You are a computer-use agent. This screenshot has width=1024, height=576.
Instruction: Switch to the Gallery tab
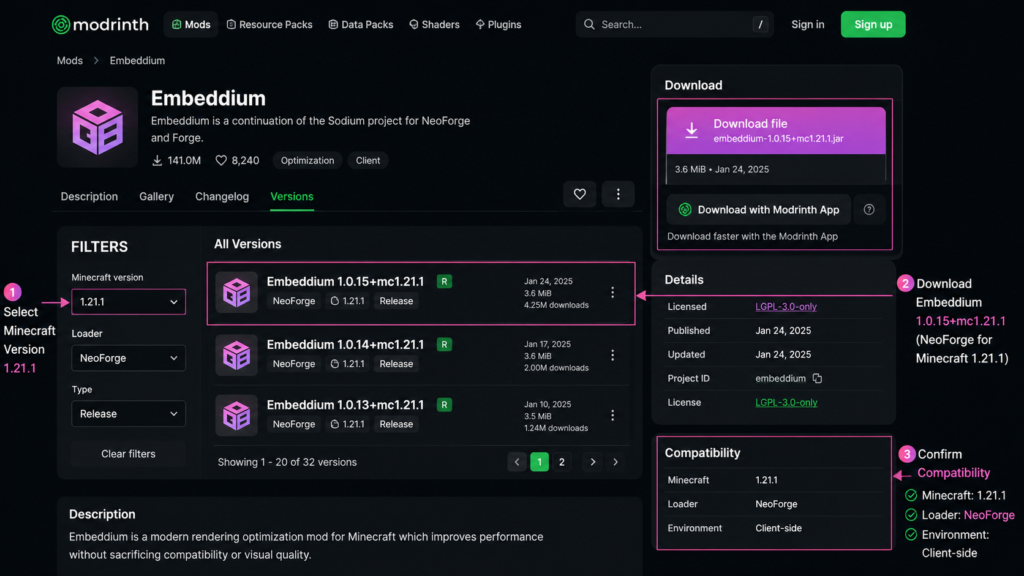(x=157, y=197)
